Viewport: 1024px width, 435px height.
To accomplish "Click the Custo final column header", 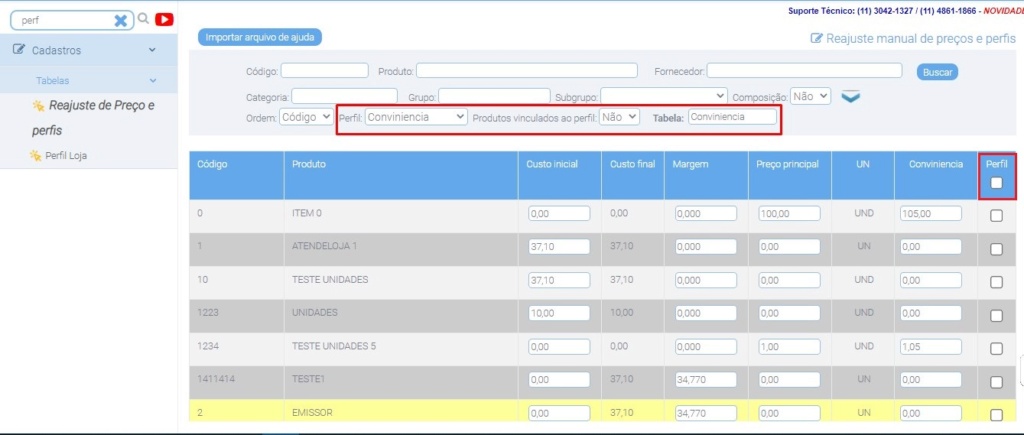I will coord(633,165).
